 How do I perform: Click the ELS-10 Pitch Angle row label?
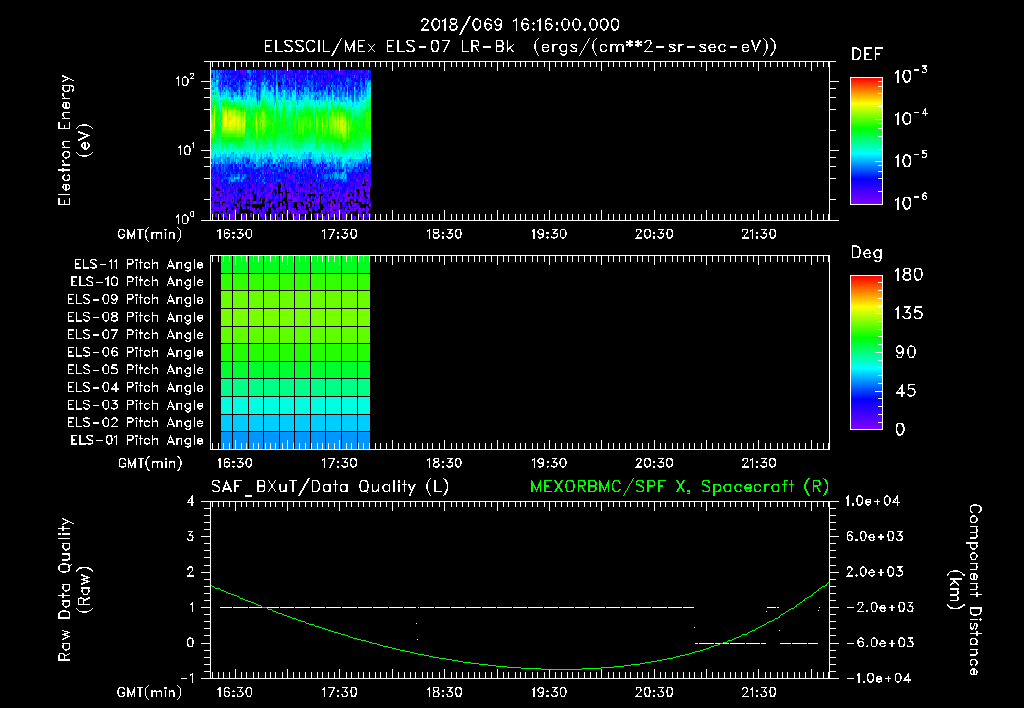(x=136, y=282)
